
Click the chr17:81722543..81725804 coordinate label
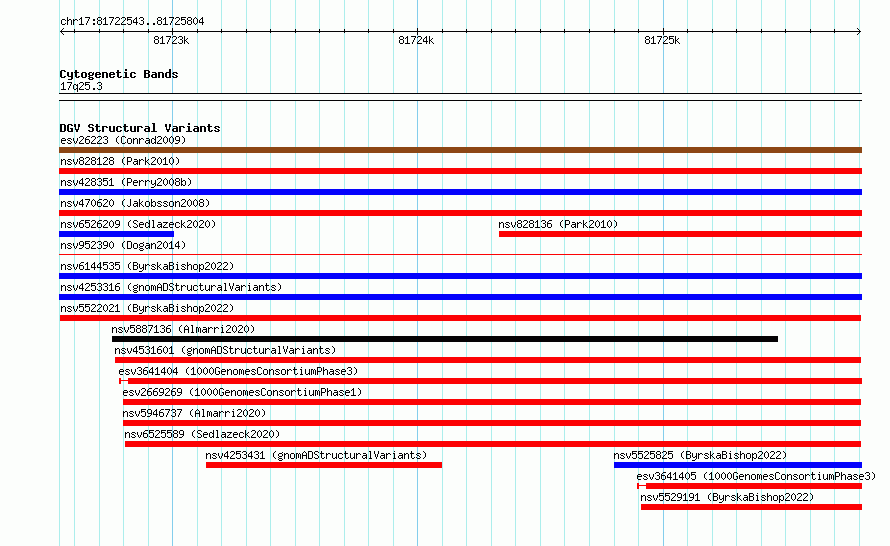click(x=132, y=22)
